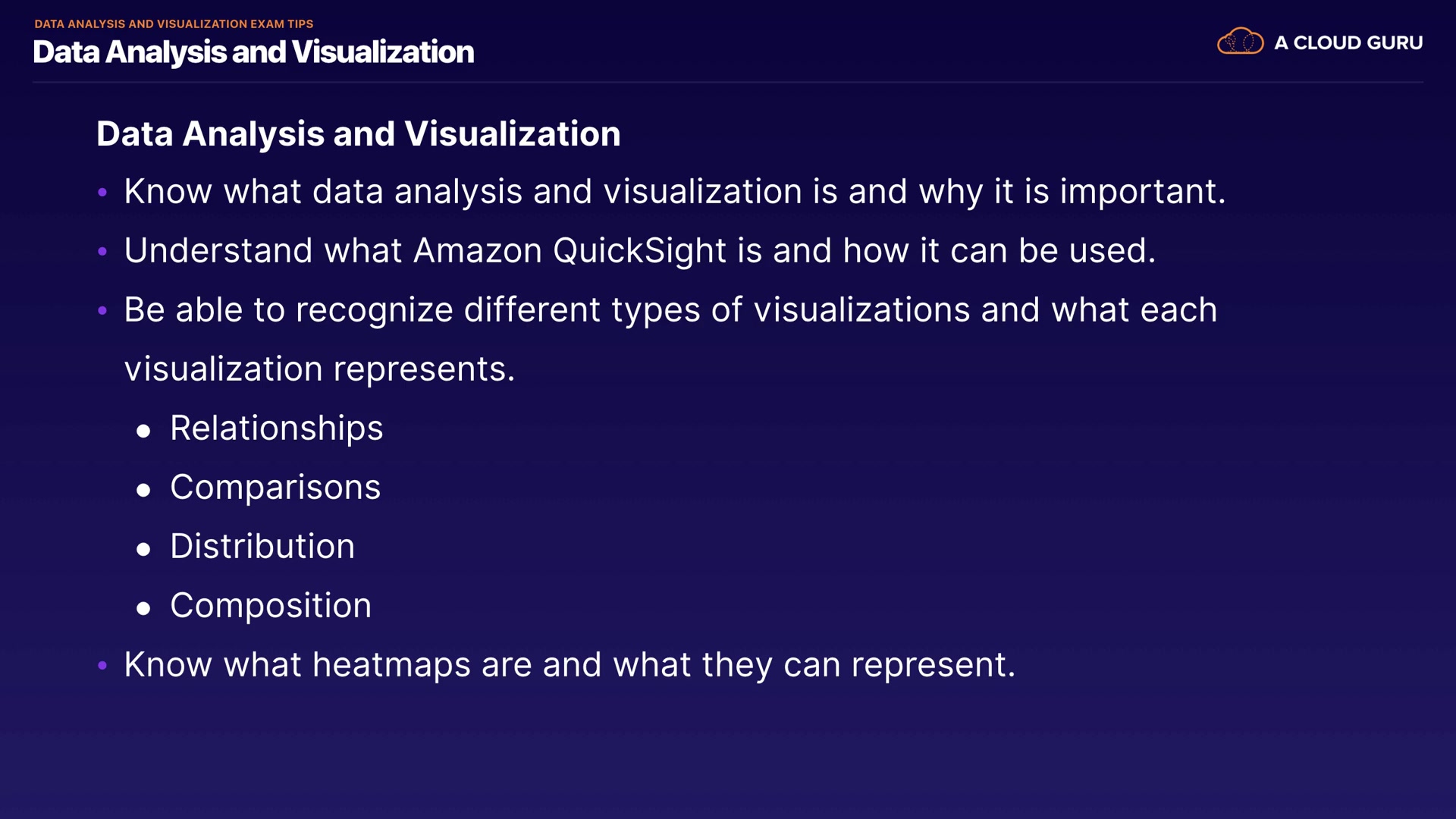This screenshot has height=819, width=1456.
Task: Click the sentence about why data analysis is important
Action: [x=674, y=192]
